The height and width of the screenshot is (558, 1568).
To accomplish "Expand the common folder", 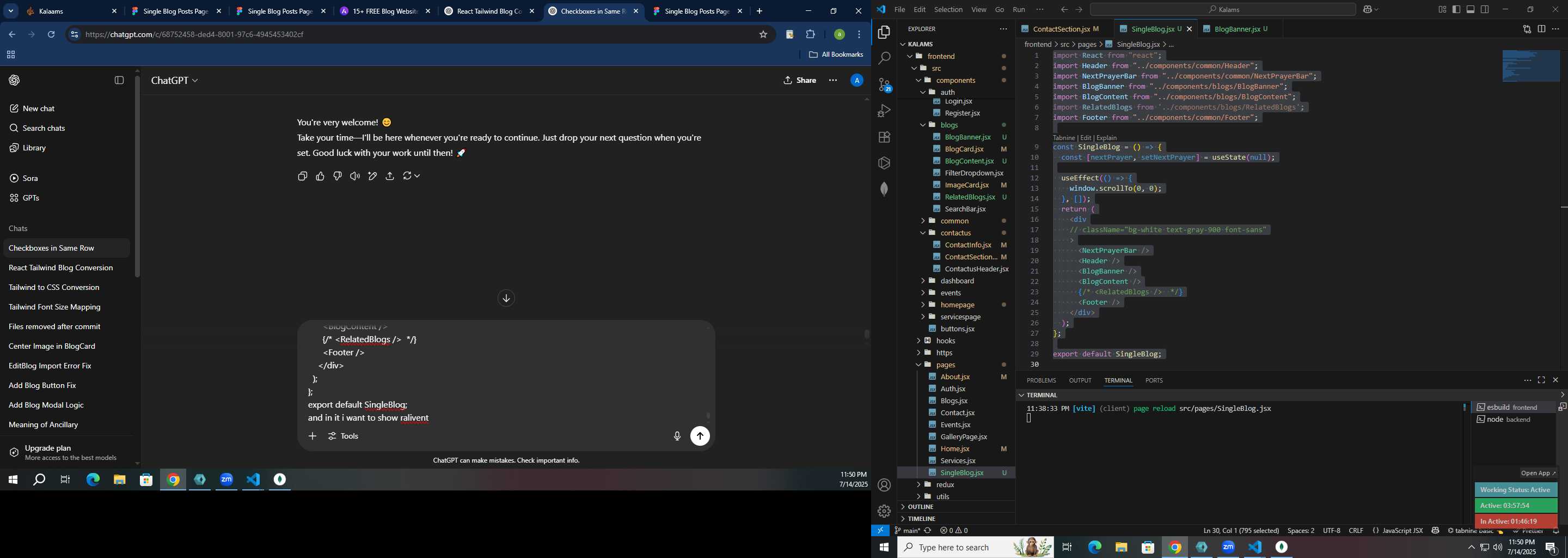I will pyautogui.click(x=954, y=221).
